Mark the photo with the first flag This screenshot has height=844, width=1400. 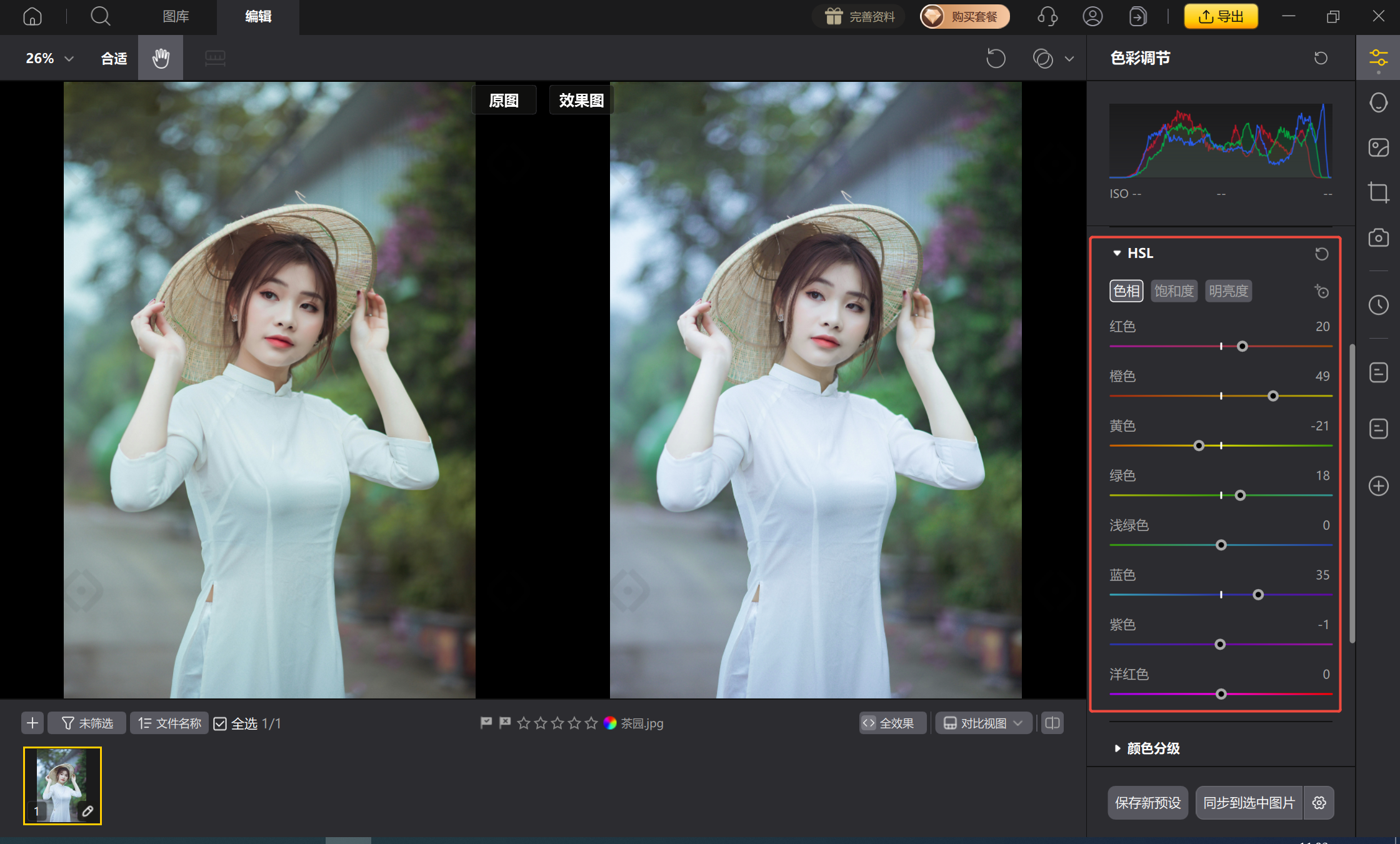point(486,723)
